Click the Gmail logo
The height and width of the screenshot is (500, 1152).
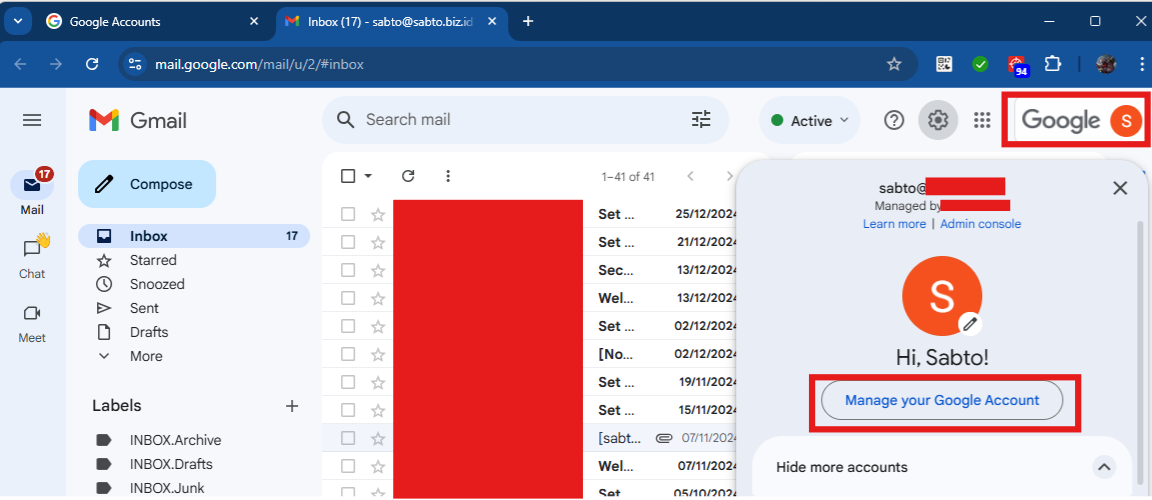137,120
